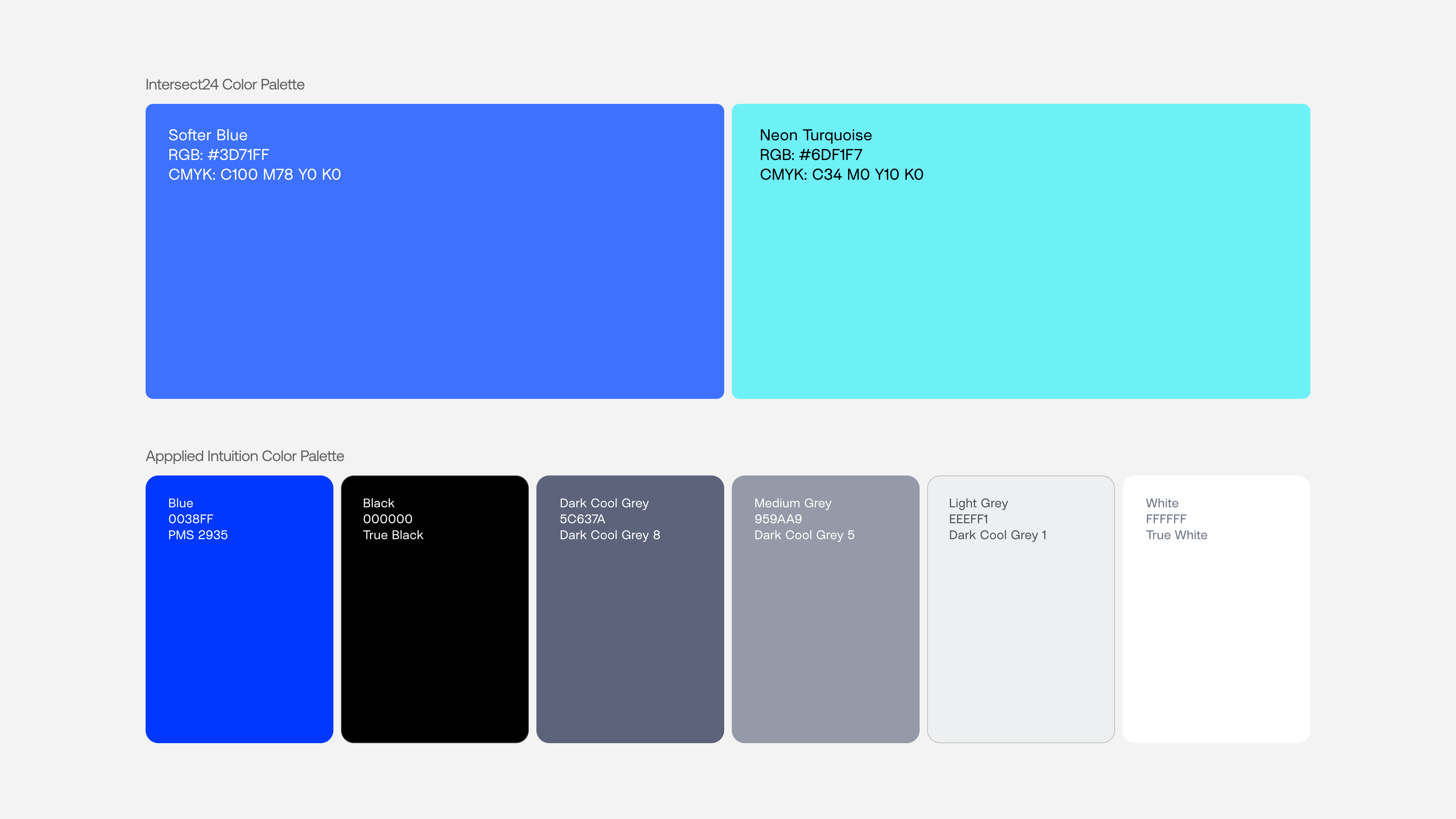Click the '000000' hex value
Screen dimensions: 1456x819
pyautogui.click(x=388, y=519)
